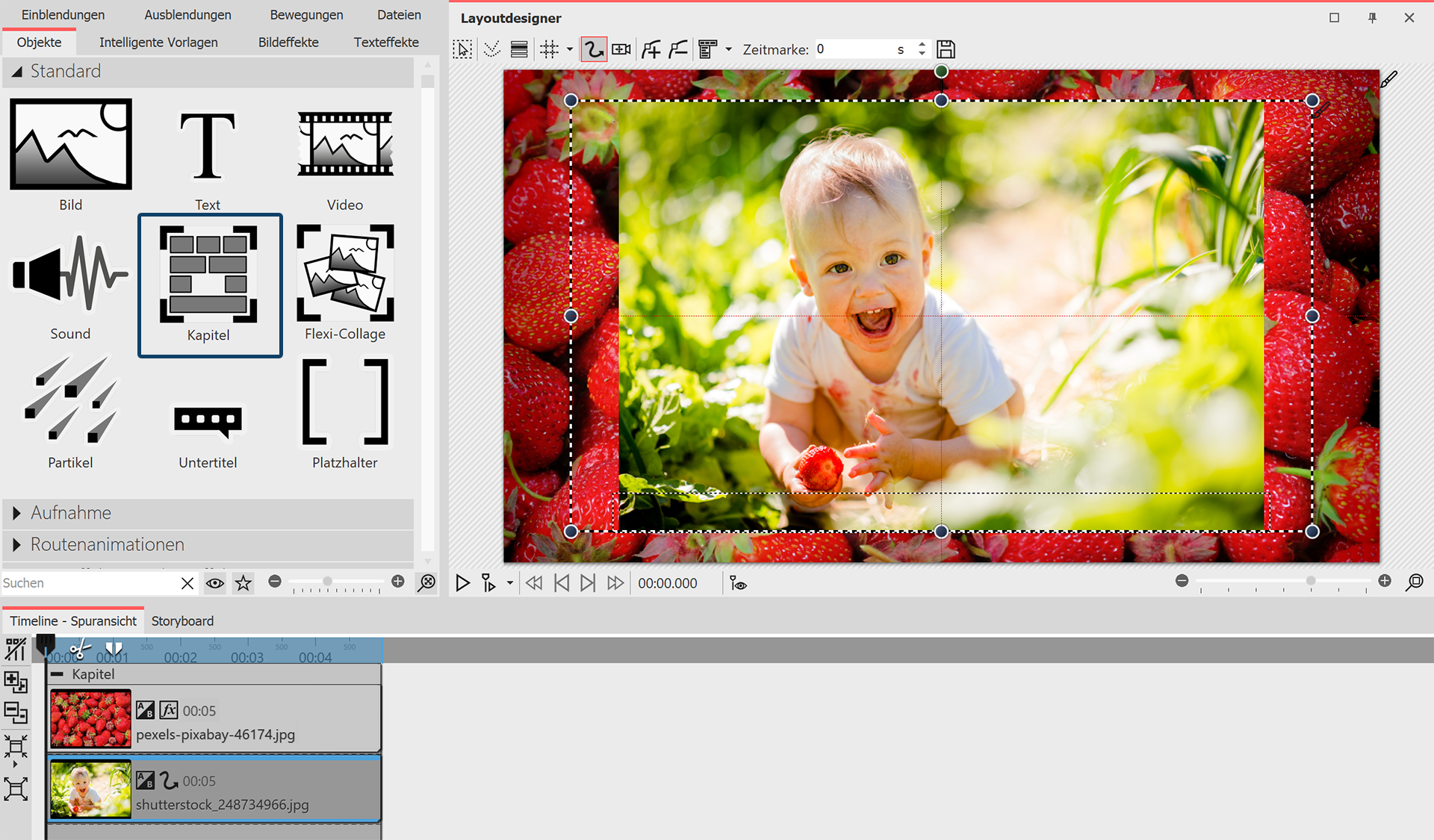
Task: Activate the camera pan tool in Layoutdesigner
Action: 621,49
